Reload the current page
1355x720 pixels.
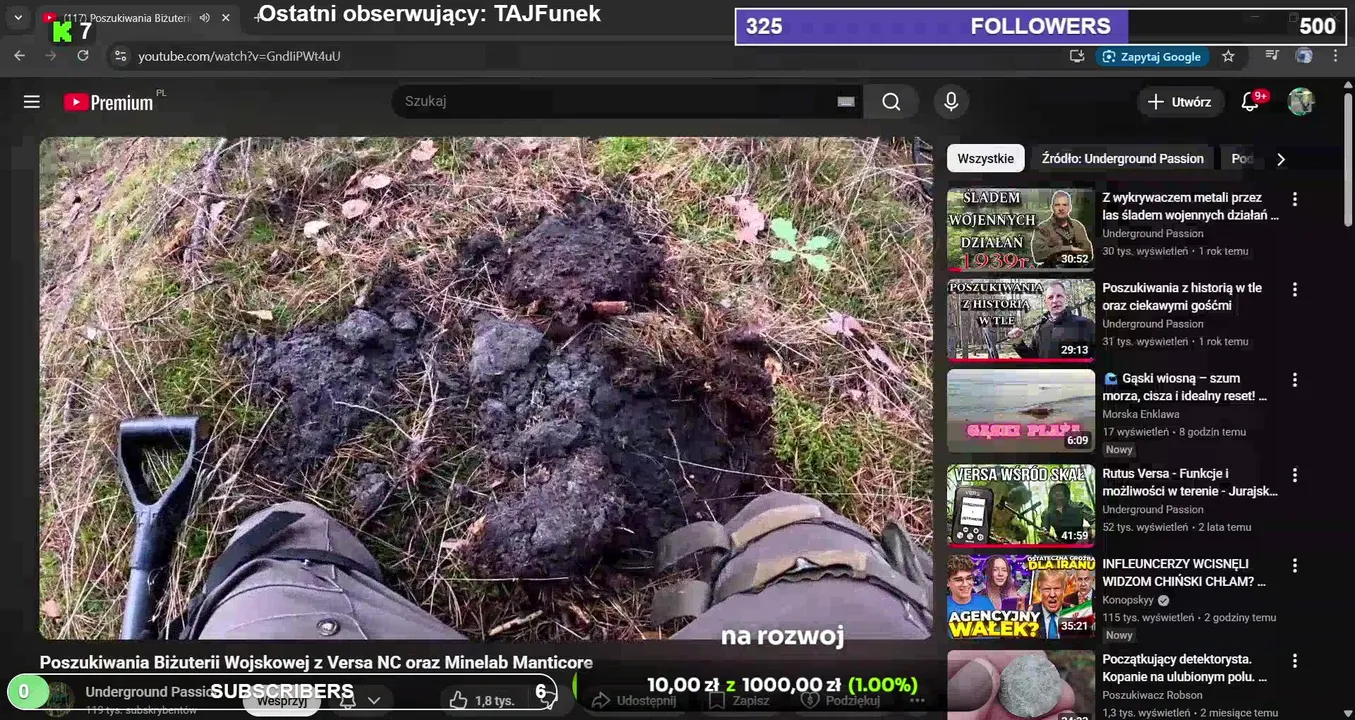click(x=83, y=56)
